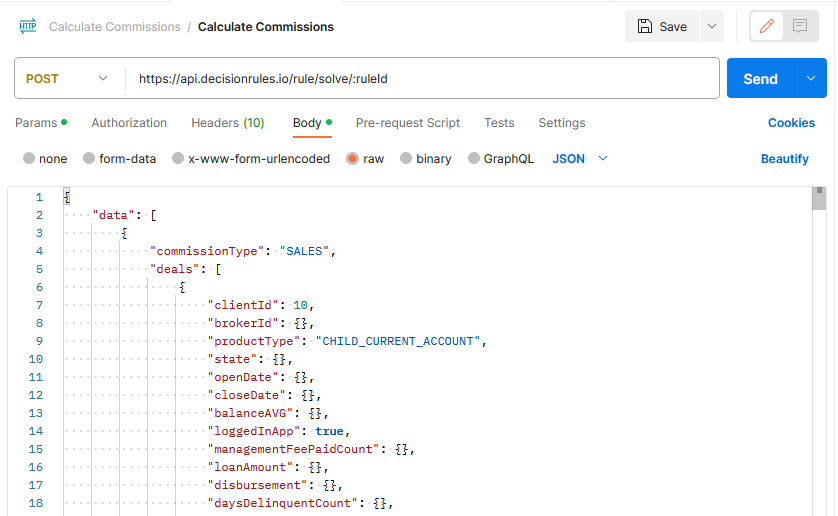Select the form-data radio option
The image size is (838, 516).
click(89, 158)
